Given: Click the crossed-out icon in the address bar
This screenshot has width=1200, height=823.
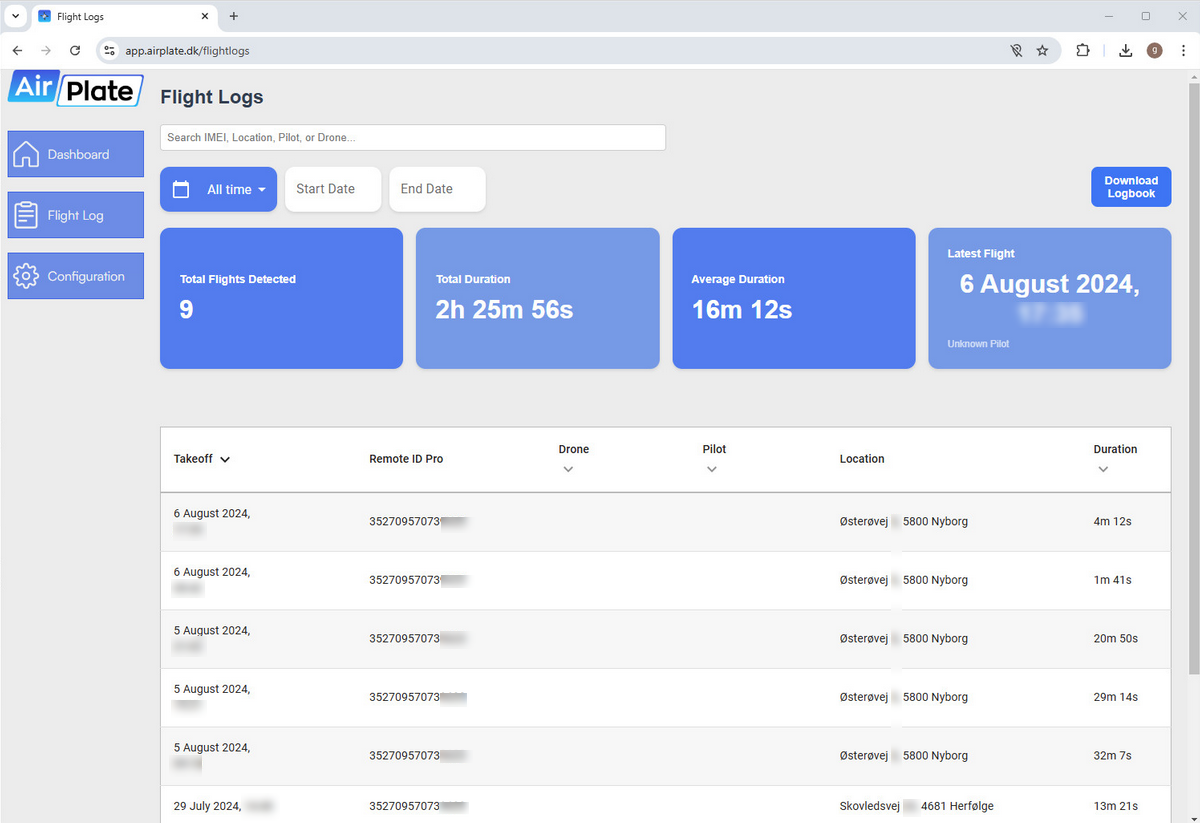Looking at the screenshot, I should point(1016,50).
